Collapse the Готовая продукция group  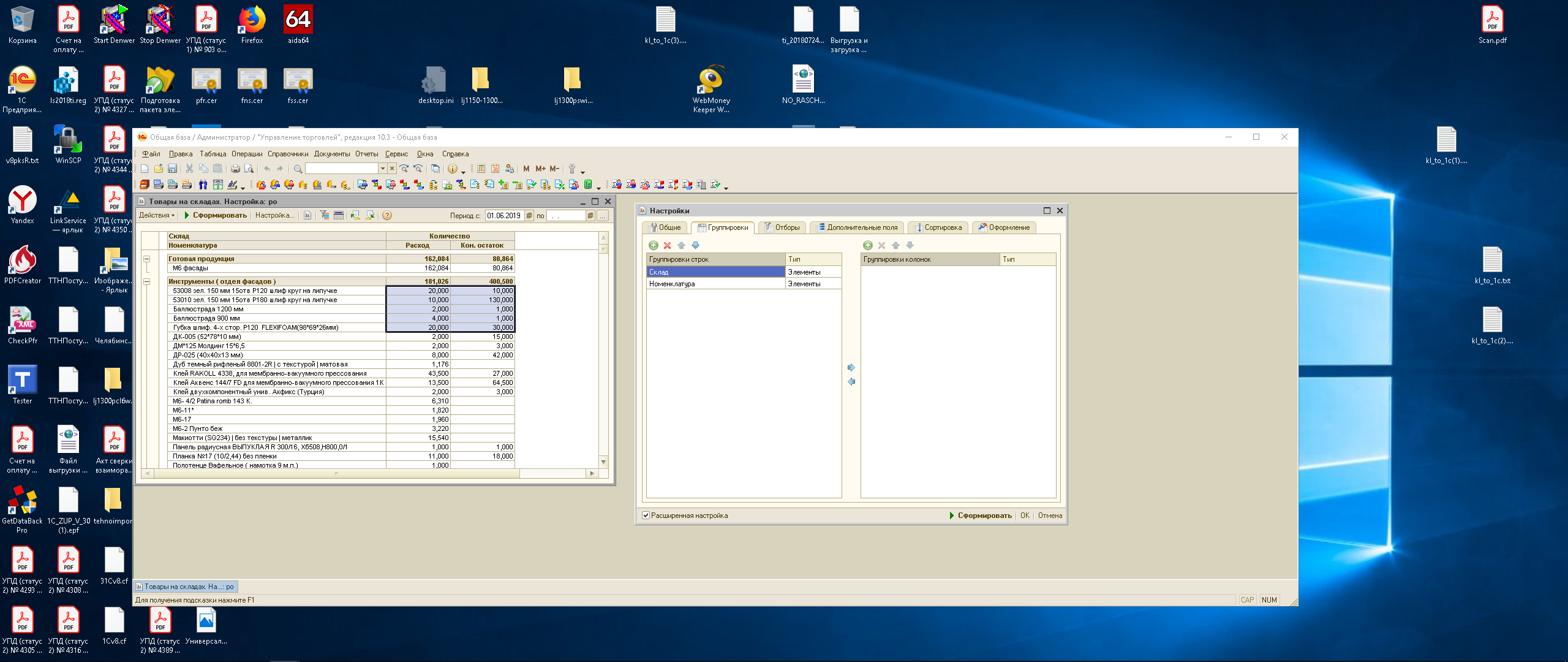pos(147,259)
